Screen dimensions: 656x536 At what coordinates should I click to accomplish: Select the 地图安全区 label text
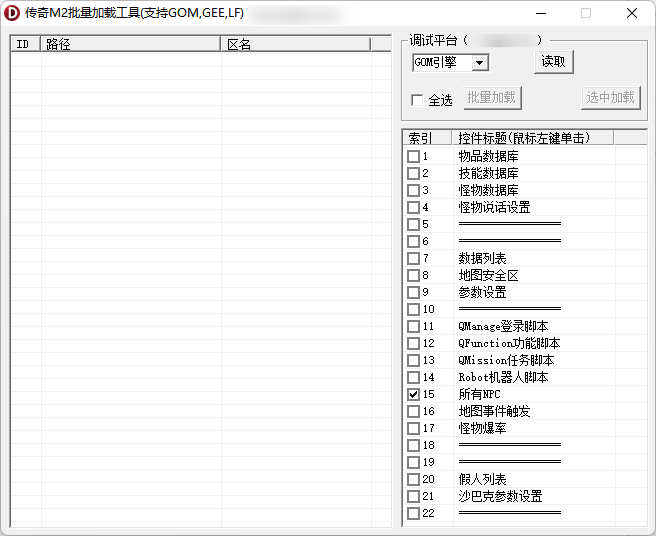(x=488, y=275)
